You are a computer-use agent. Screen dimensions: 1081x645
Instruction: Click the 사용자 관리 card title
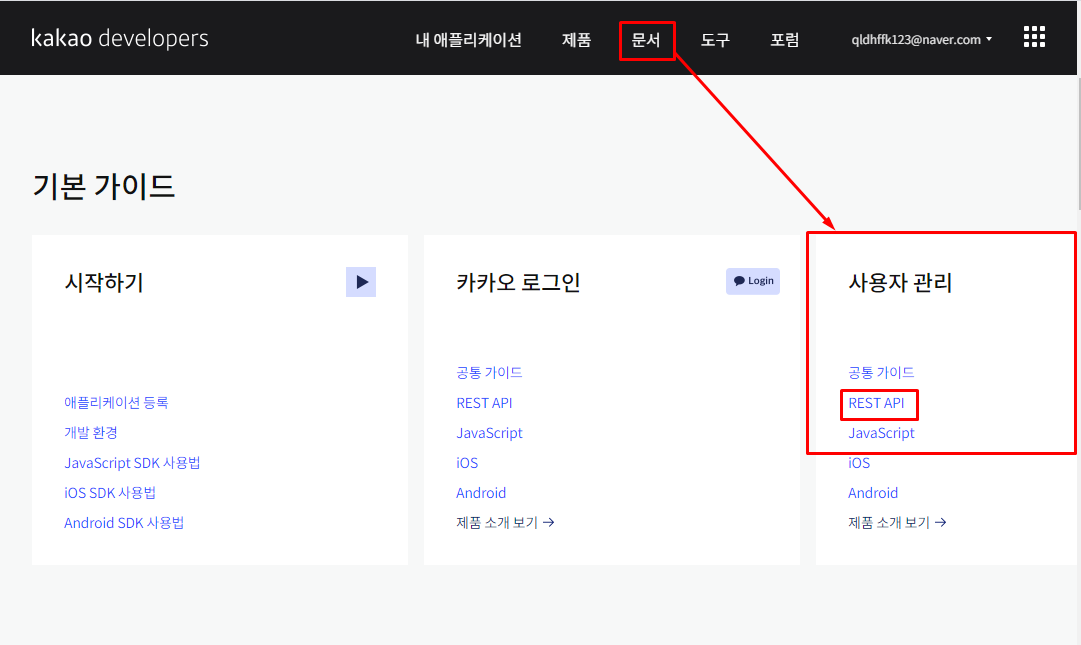coord(900,283)
